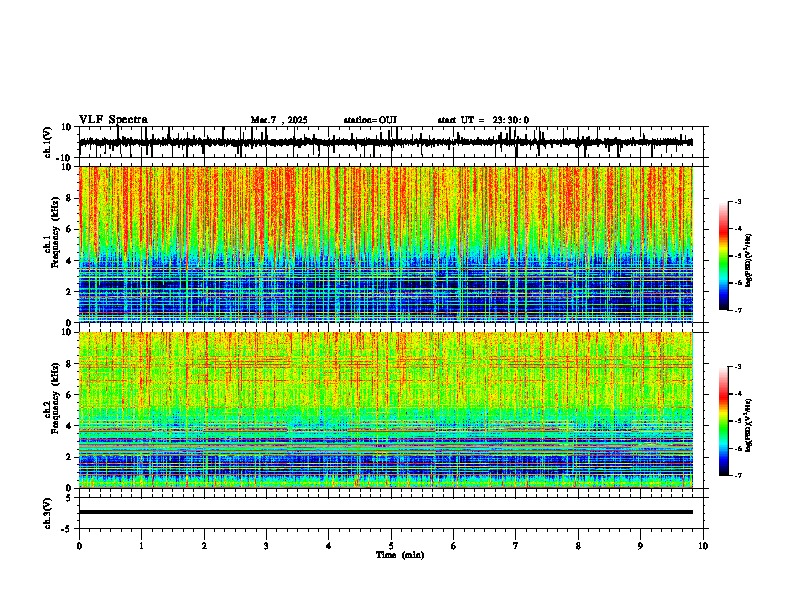Screen dimensions: 792x612
Task: Select the ch.2 colorbar log(PSD) unit label
Action: [x=748, y=425]
